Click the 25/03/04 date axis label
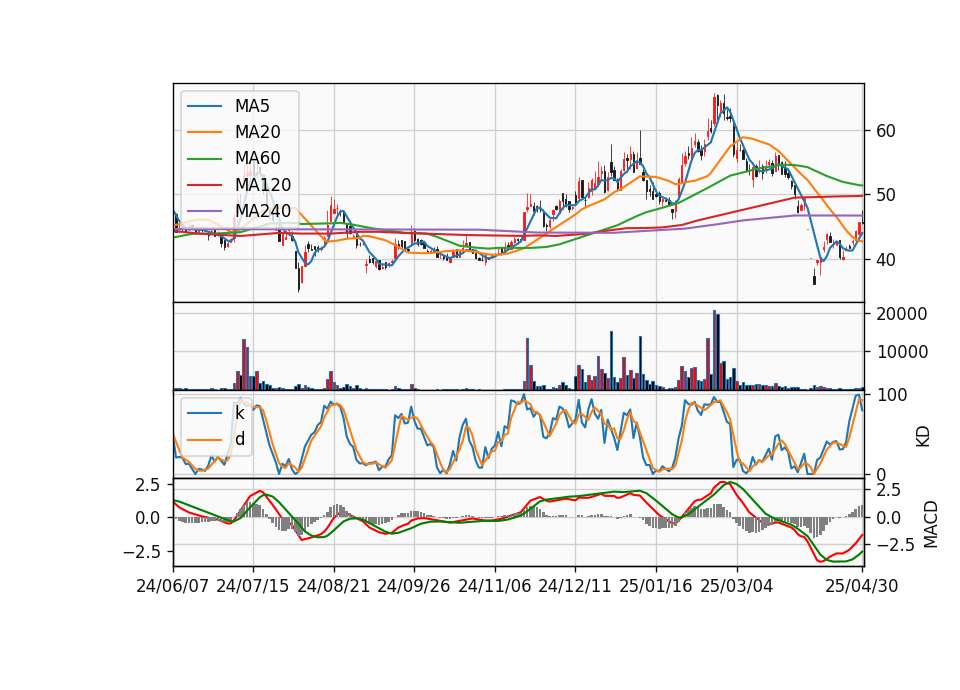 (737, 586)
